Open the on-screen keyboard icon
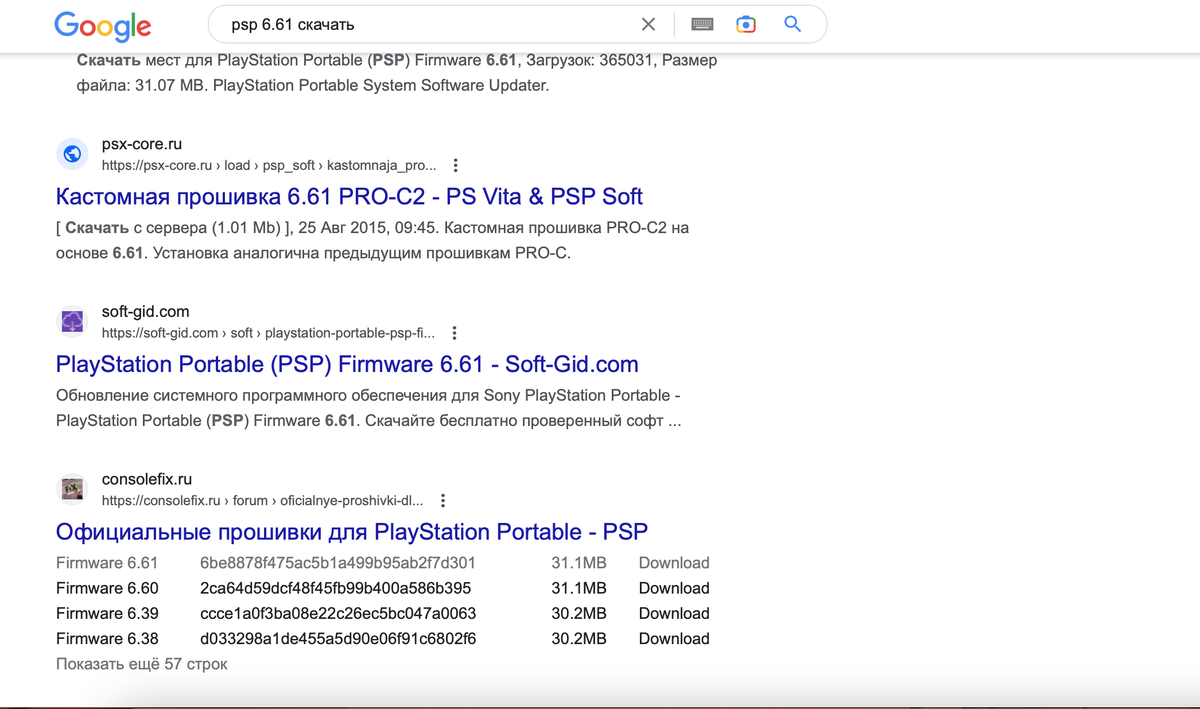The height and width of the screenshot is (709, 1200). [702, 24]
